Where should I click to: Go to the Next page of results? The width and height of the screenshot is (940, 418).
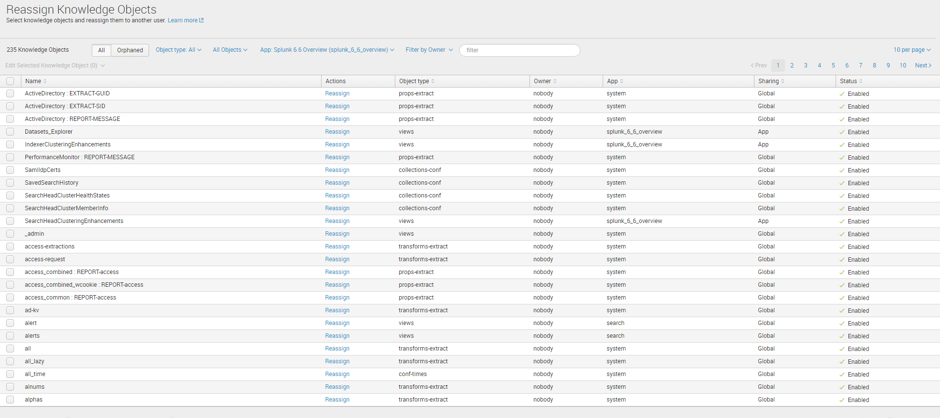[922, 66]
